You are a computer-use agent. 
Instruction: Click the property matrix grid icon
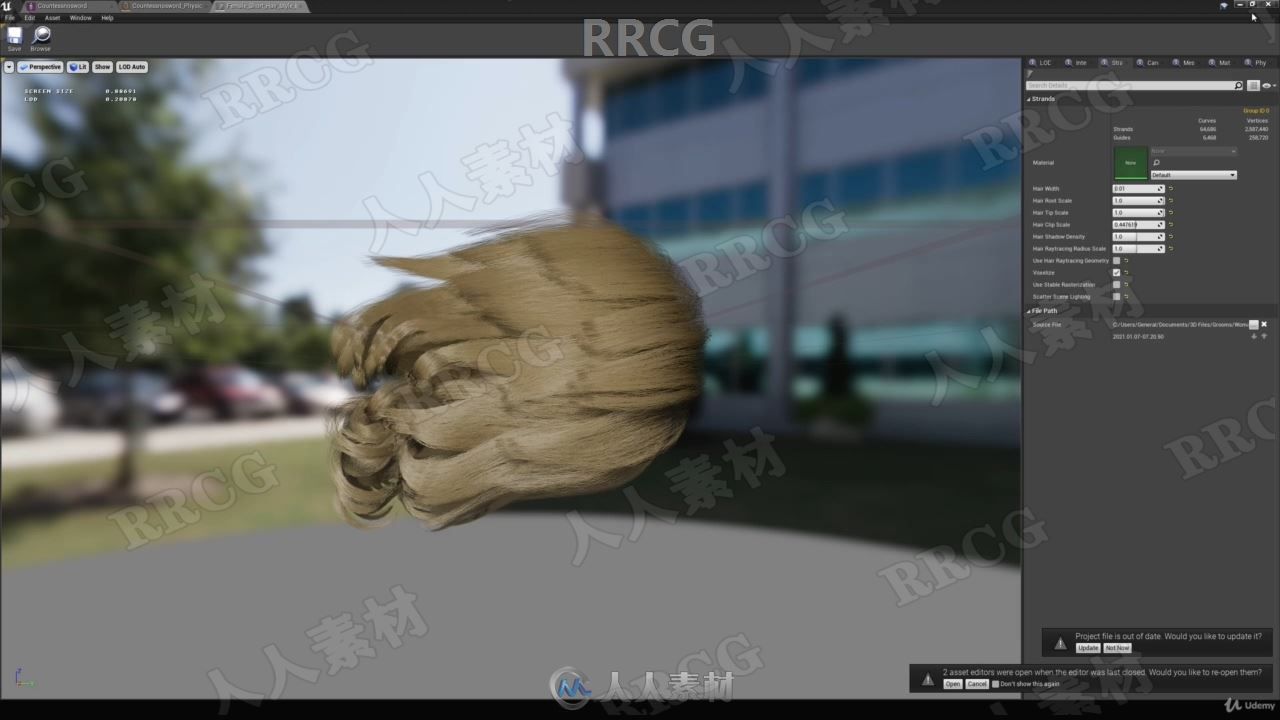pos(1253,86)
